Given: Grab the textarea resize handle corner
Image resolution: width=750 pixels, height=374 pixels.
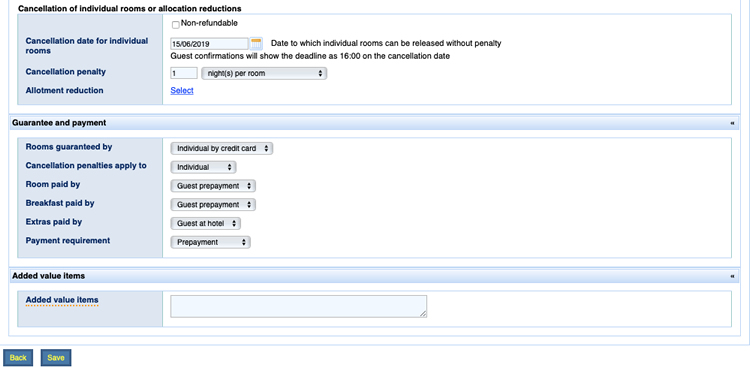Looking at the screenshot, I should coord(423,314).
